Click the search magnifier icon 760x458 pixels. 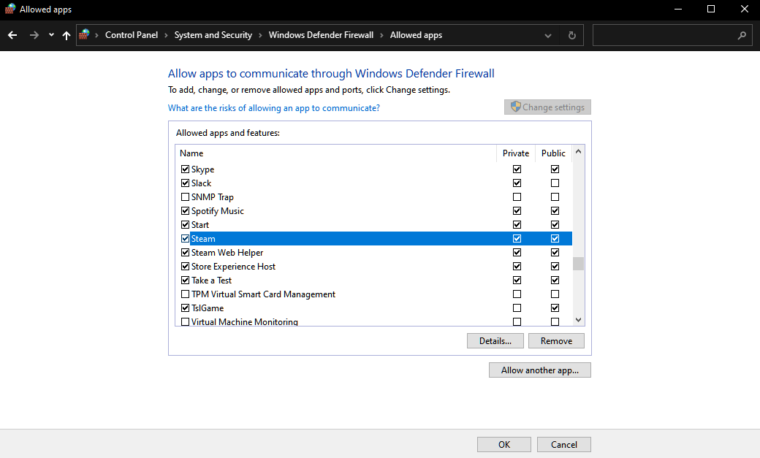pyautogui.click(x=742, y=35)
